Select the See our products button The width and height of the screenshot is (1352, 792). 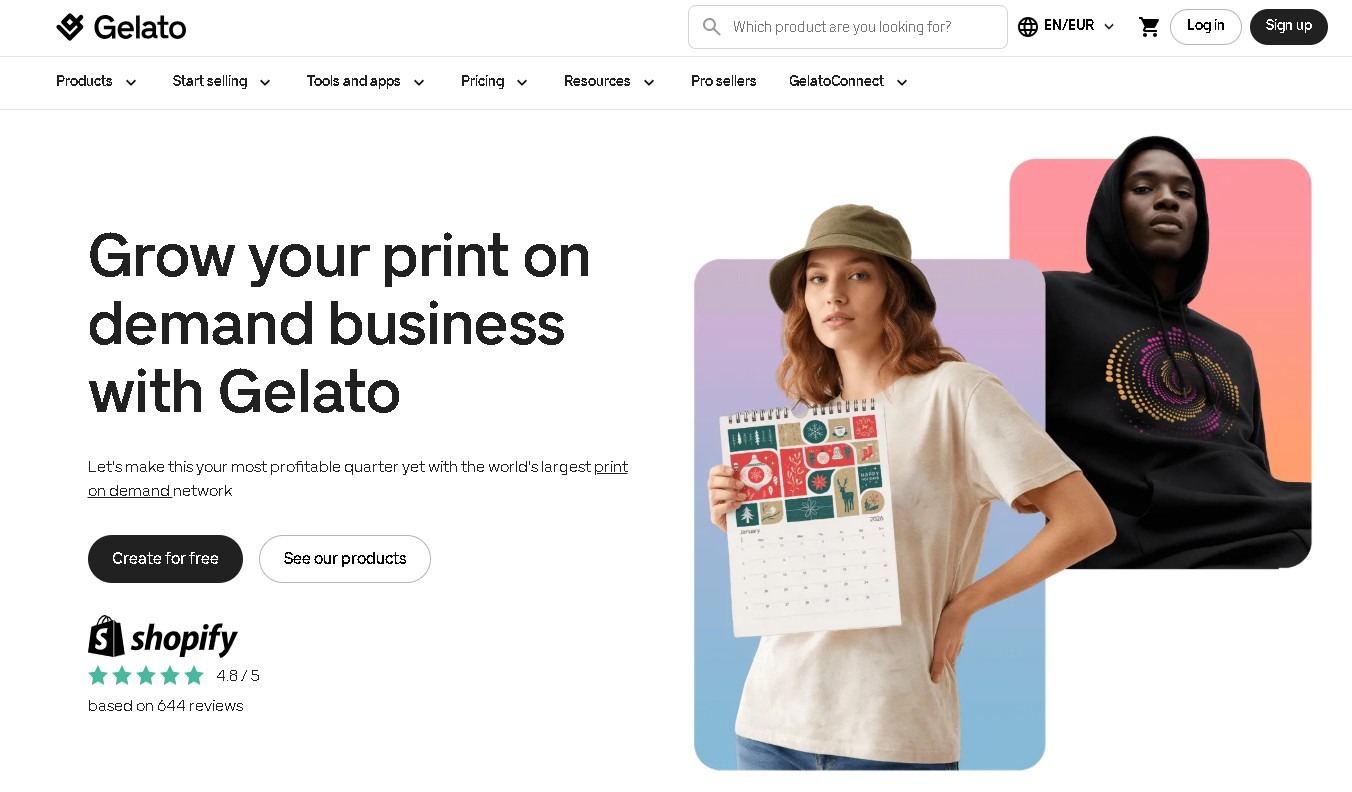345,559
